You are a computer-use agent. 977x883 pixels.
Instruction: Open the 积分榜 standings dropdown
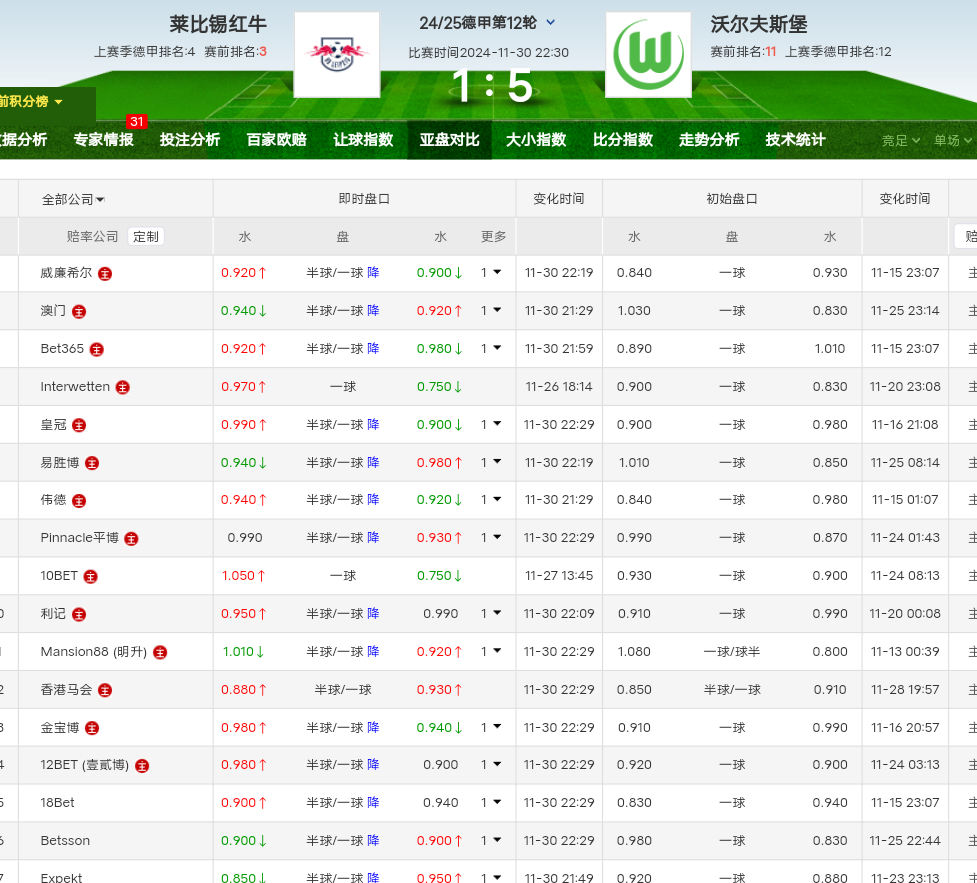tap(33, 101)
